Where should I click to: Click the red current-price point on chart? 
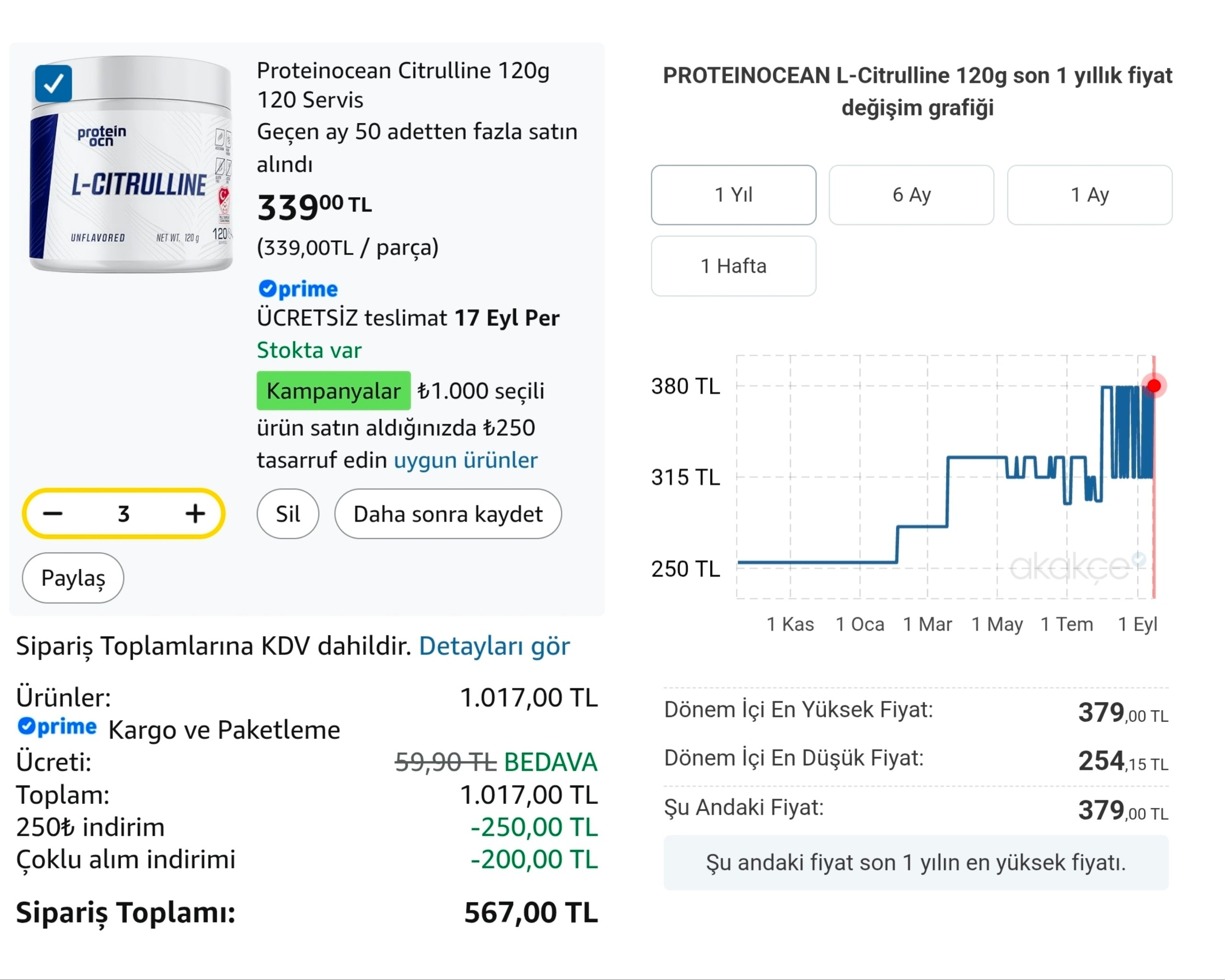point(1154,386)
